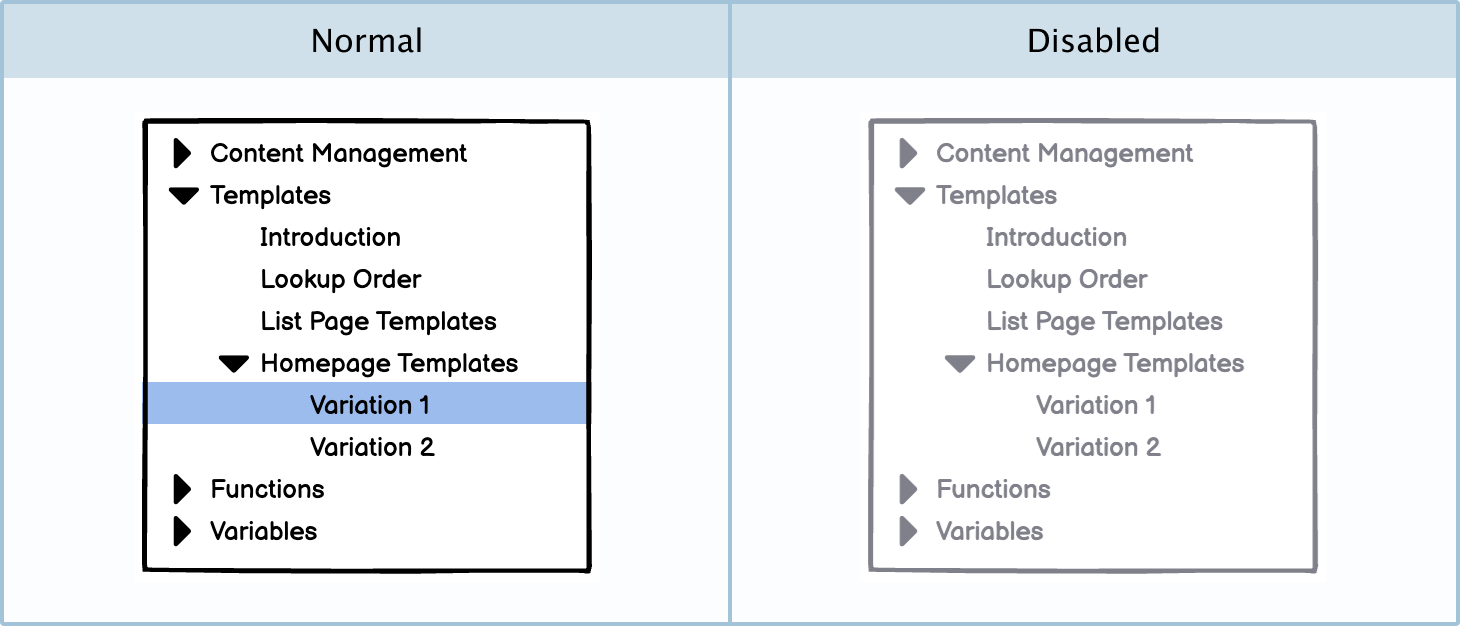The height and width of the screenshot is (626, 1460).
Task: Click the Functions label in Normal tree
Action: click(x=267, y=489)
